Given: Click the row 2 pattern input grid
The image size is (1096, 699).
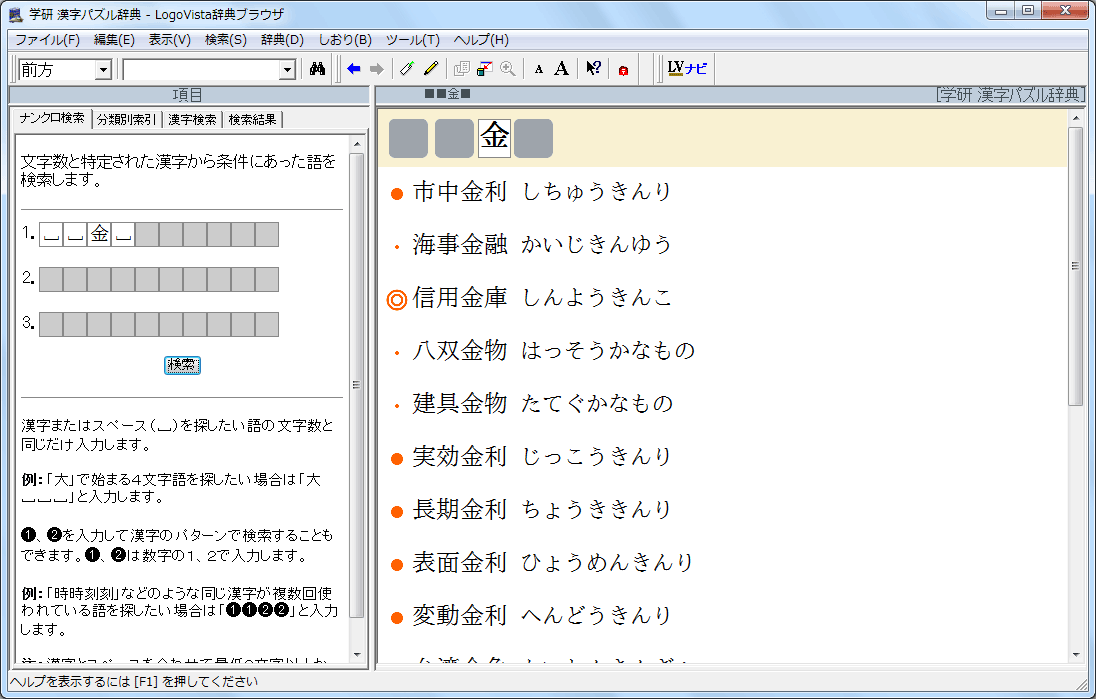Looking at the screenshot, I should [159, 280].
